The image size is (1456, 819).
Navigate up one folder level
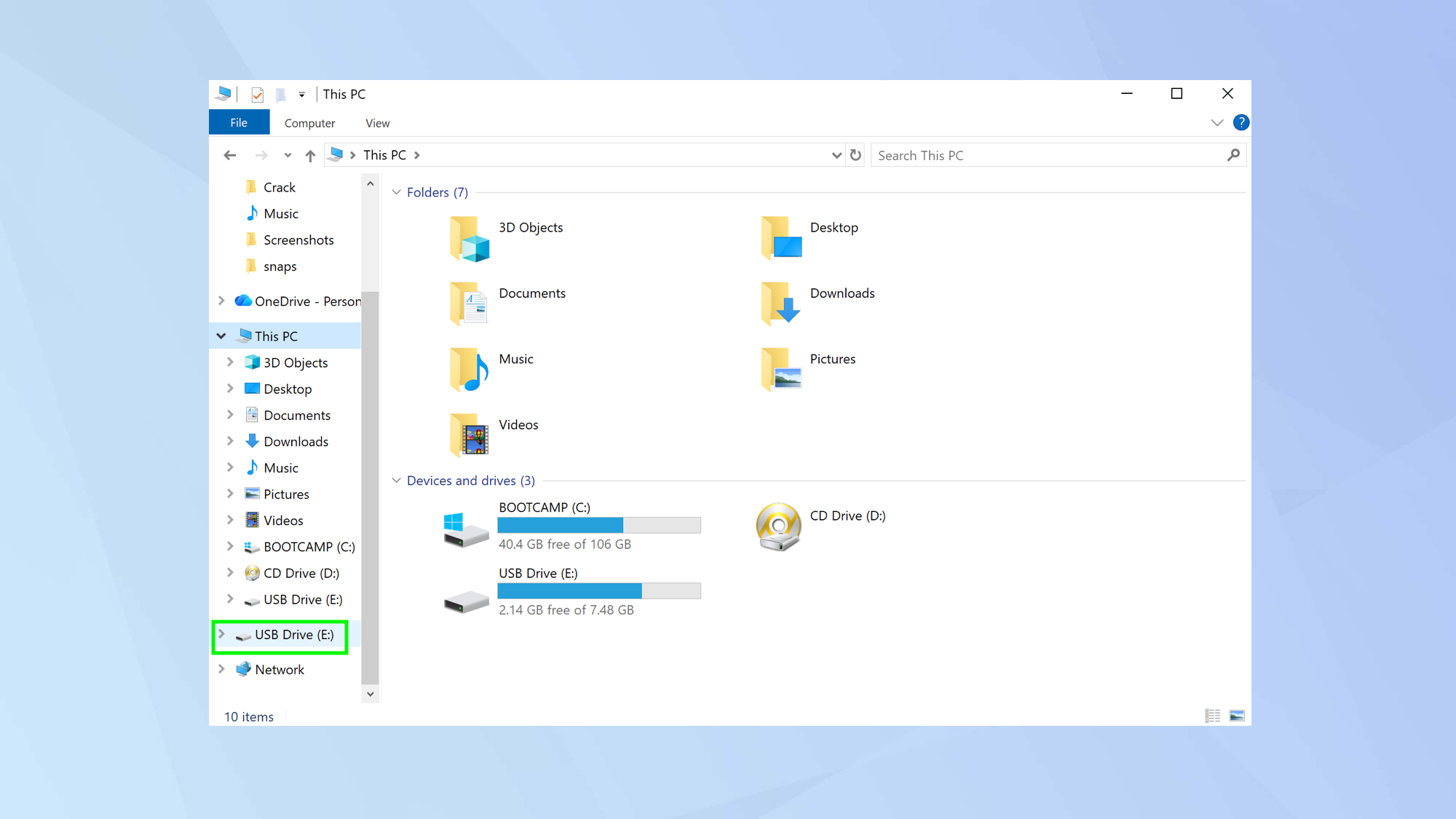coord(309,154)
